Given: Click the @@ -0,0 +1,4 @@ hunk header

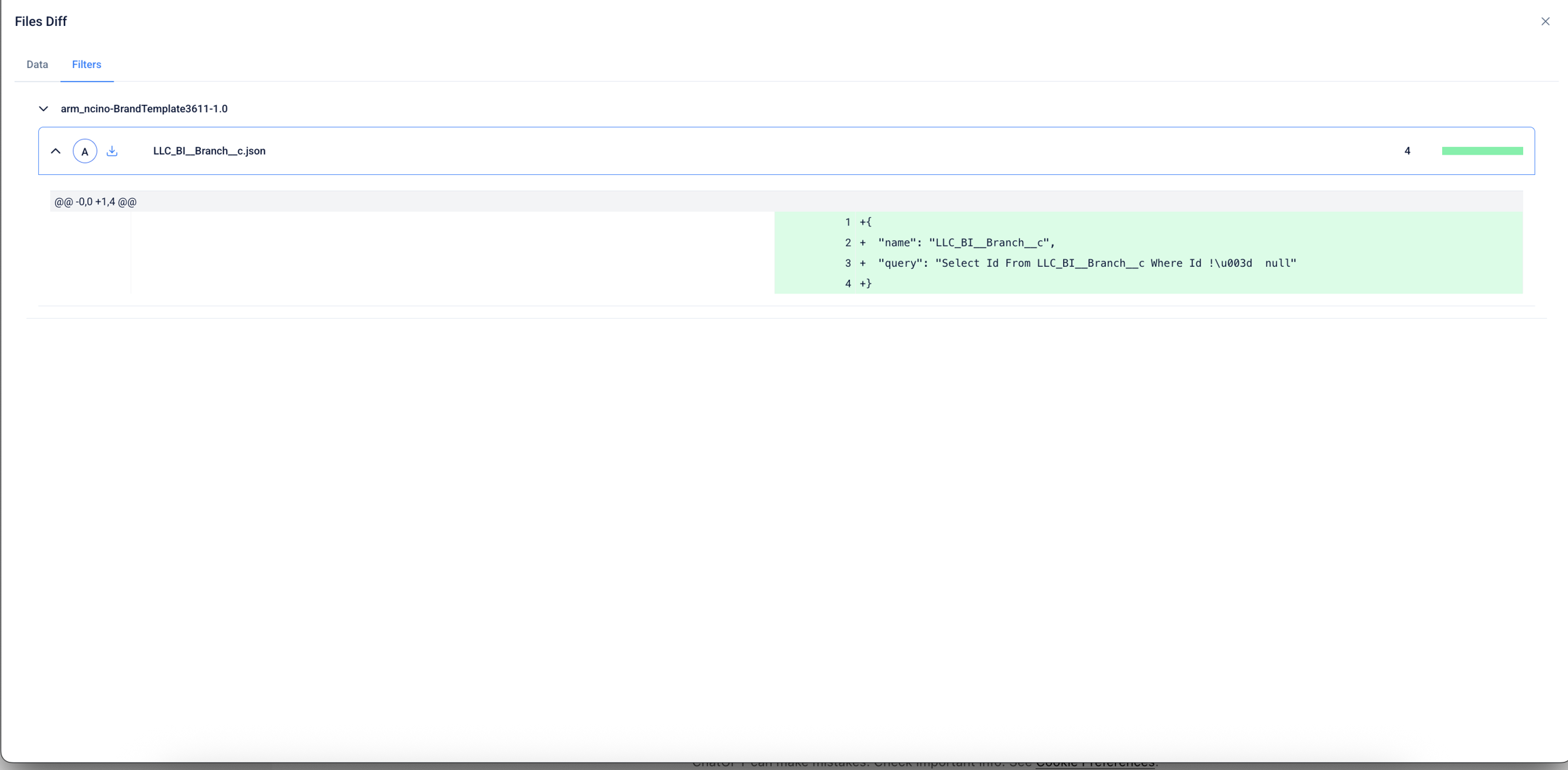Looking at the screenshot, I should [96, 202].
